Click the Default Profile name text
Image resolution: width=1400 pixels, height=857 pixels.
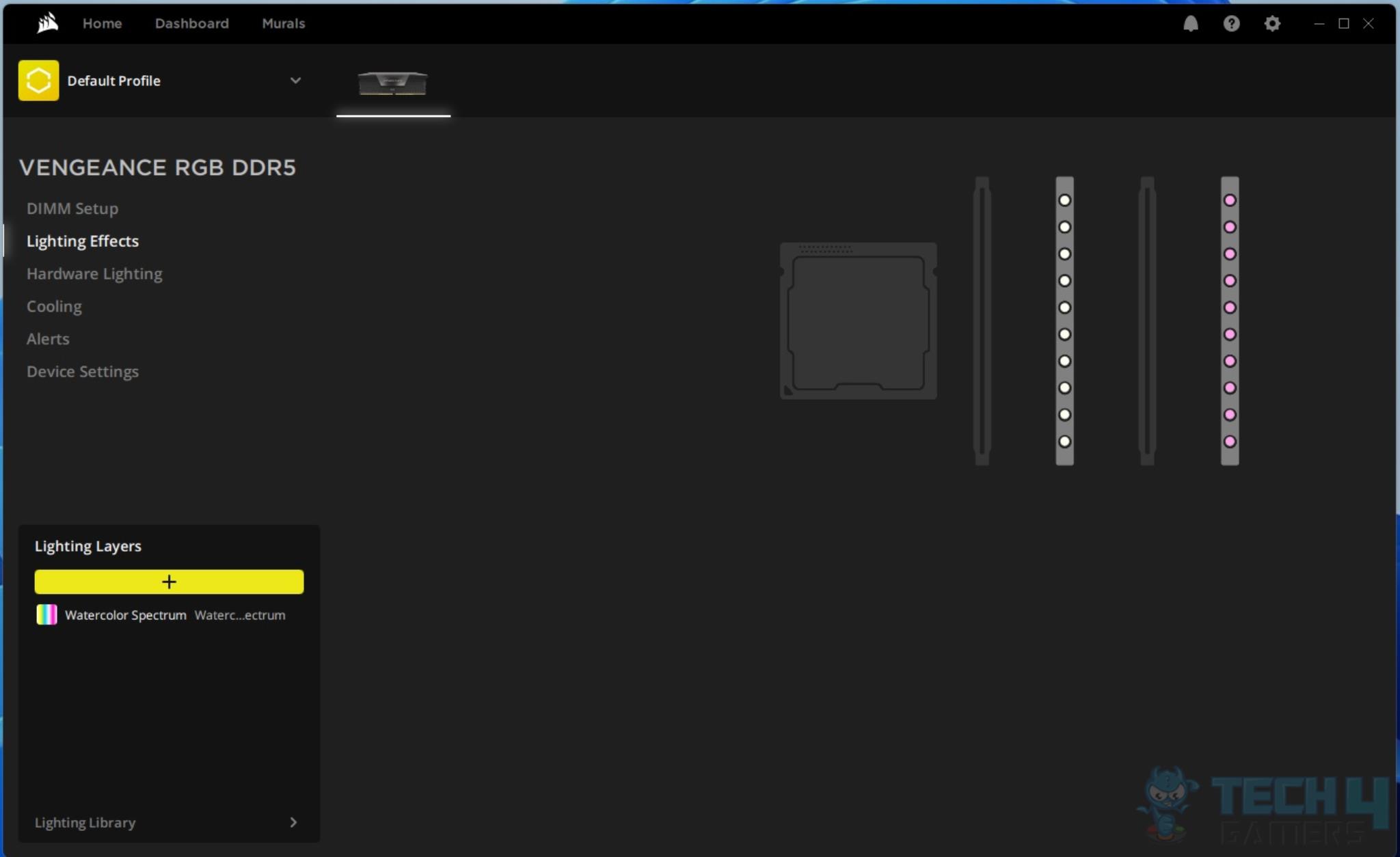click(113, 81)
